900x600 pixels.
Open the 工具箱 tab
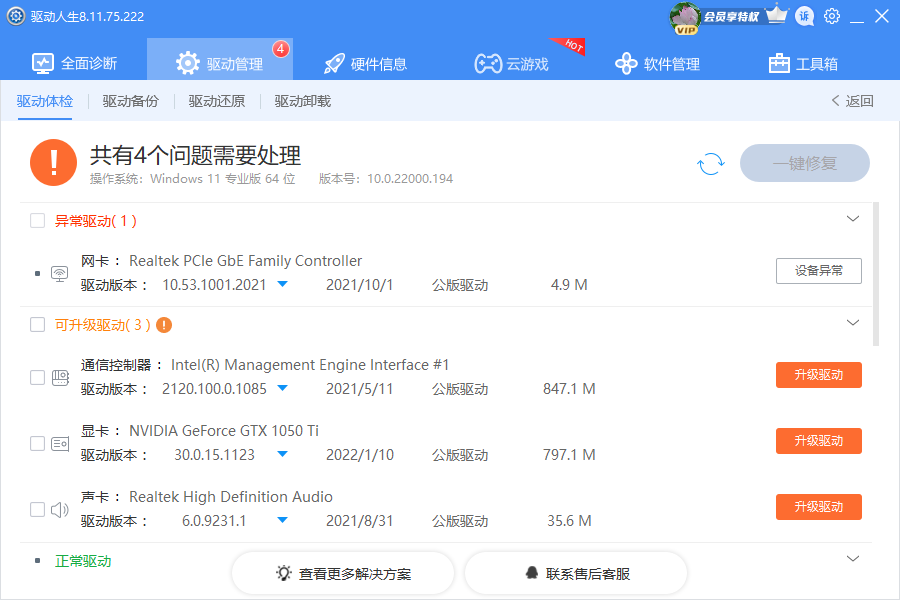(803, 63)
